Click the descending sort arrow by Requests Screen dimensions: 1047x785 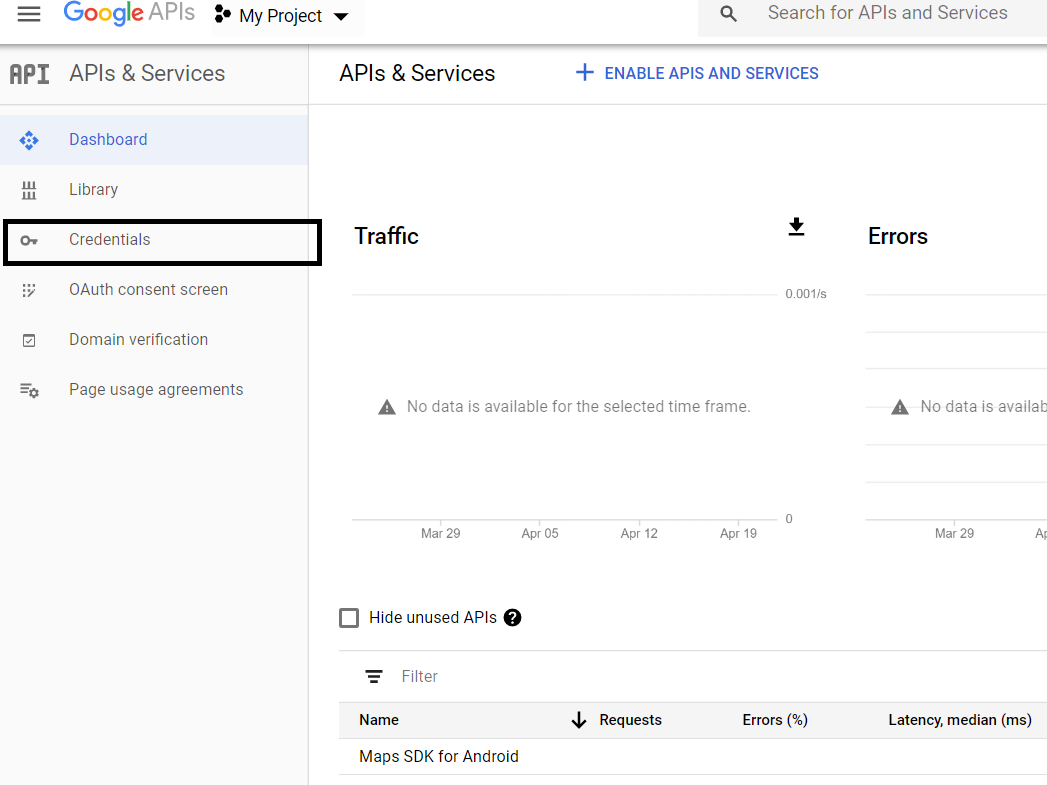579,720
